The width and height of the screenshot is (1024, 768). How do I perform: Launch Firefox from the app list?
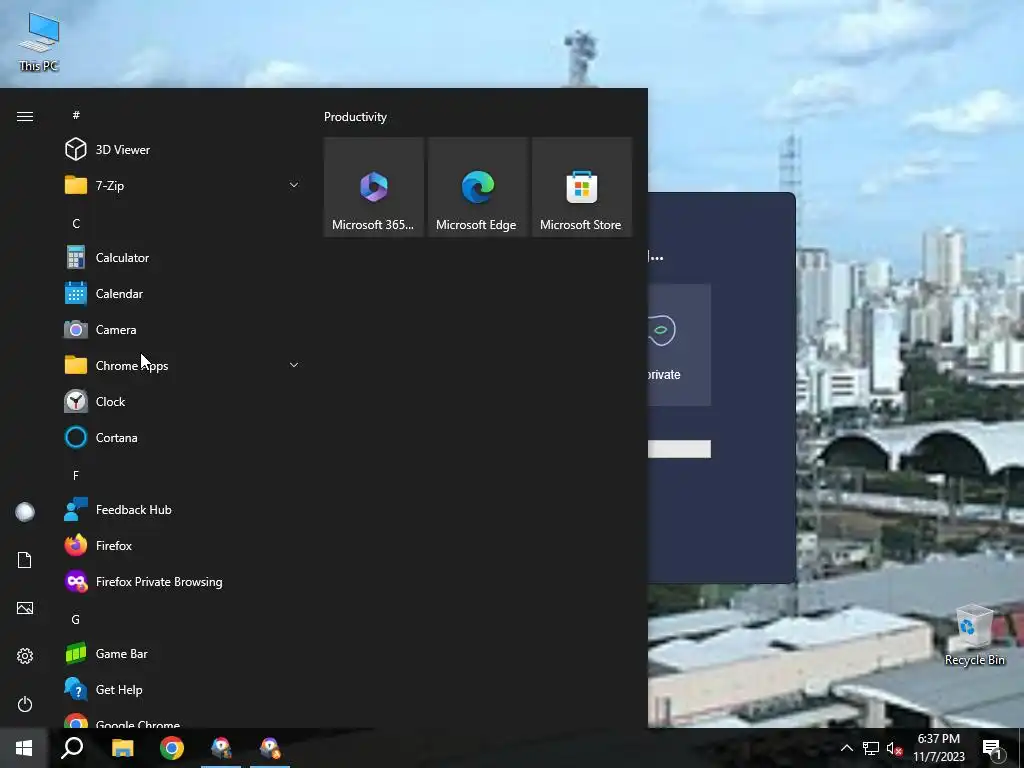pyautogui.click(x=182, y=545)
